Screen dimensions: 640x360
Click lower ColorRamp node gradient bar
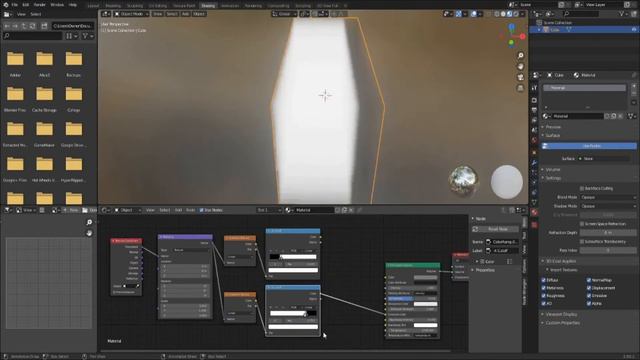[293, 313]
